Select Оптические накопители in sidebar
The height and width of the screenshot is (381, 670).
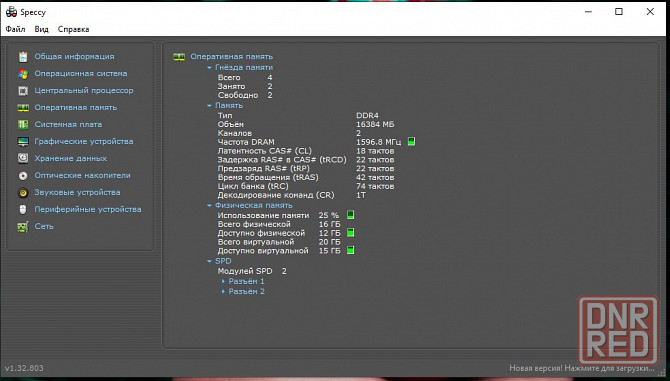click(82, 176)
